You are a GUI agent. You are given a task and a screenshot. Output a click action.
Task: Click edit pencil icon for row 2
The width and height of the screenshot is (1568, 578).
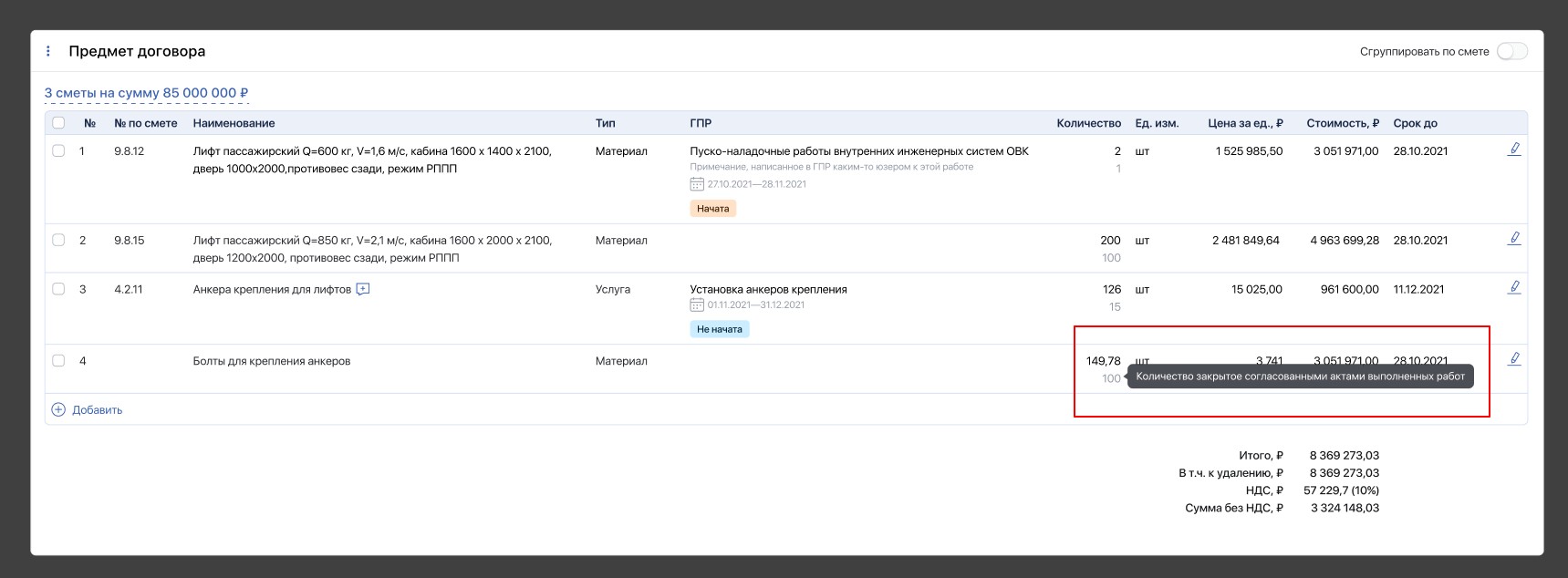coord(1513,238)
